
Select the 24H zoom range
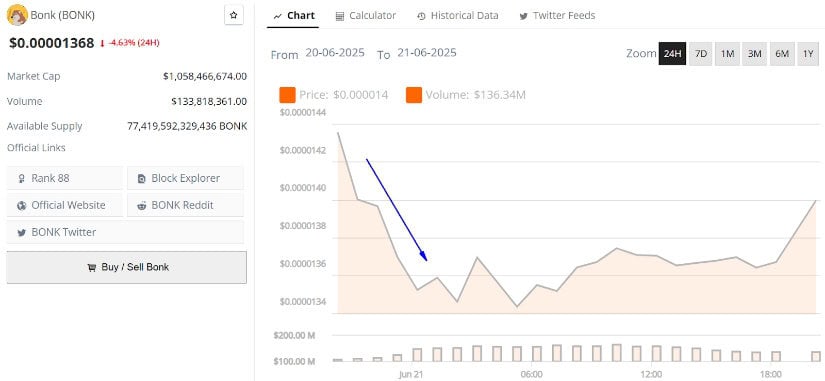(672, 54)
